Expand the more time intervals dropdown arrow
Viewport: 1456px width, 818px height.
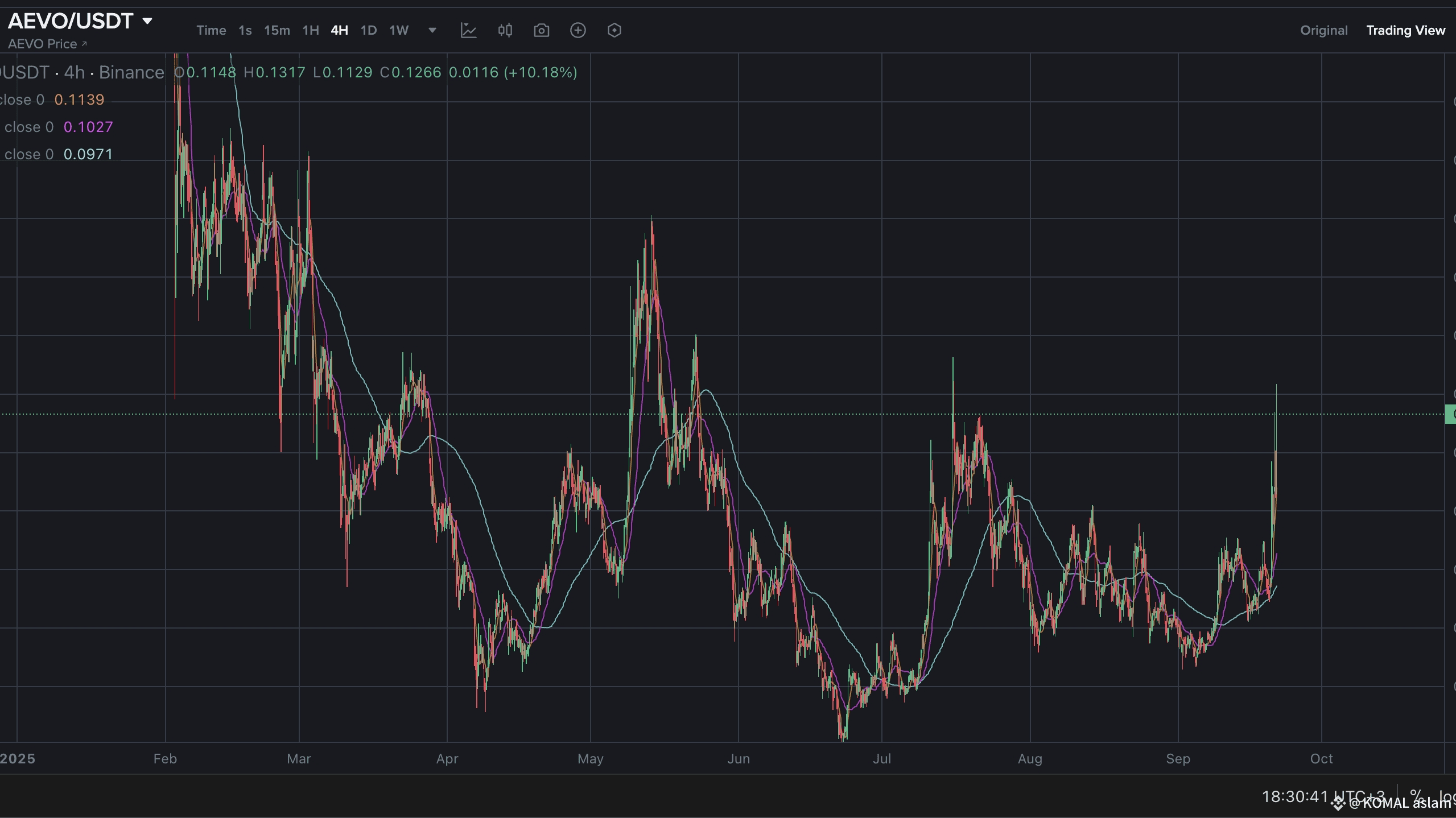point(432,30)
